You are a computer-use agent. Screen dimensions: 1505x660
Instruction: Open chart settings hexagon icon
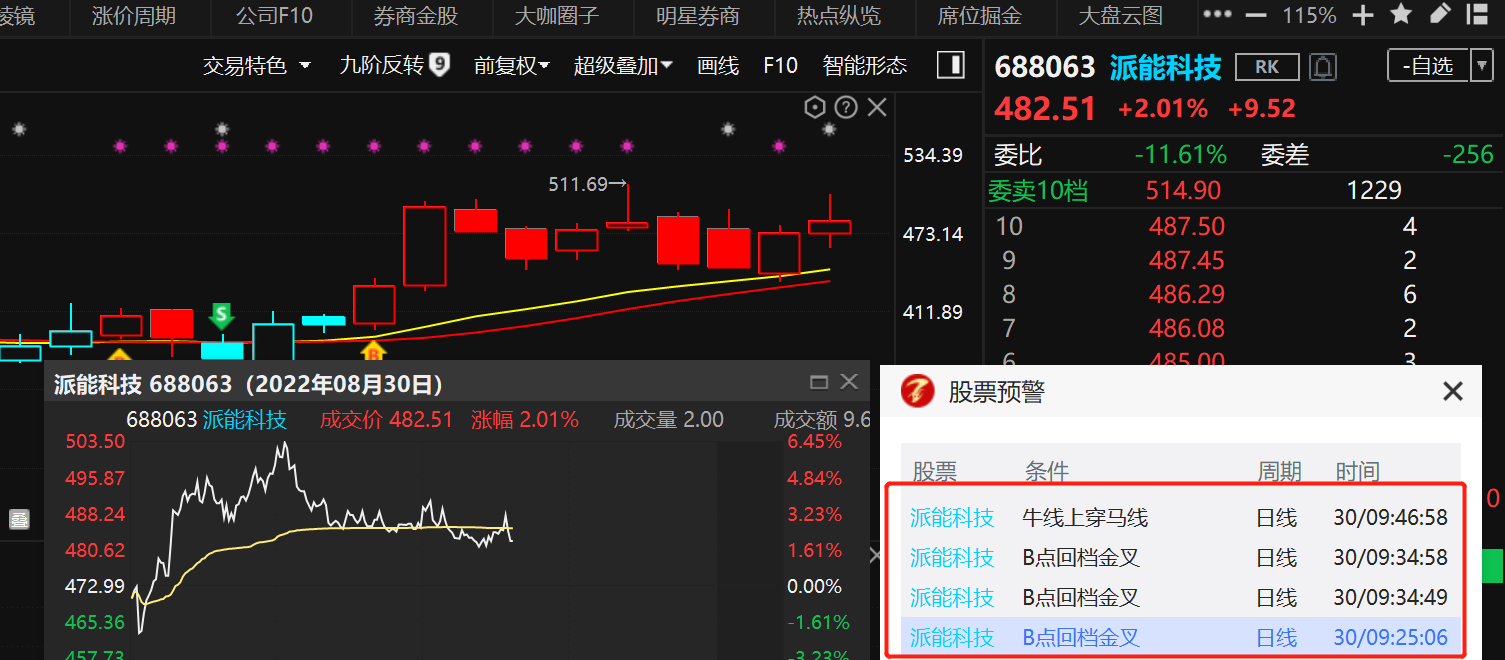815,107
